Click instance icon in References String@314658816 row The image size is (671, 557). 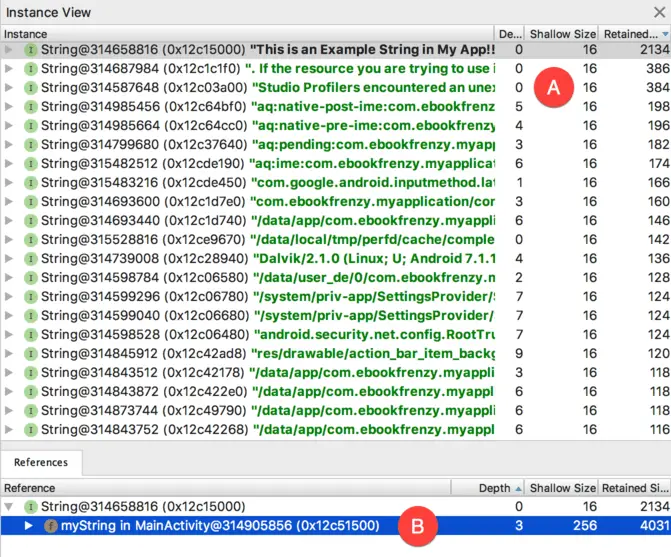point(30,507)
